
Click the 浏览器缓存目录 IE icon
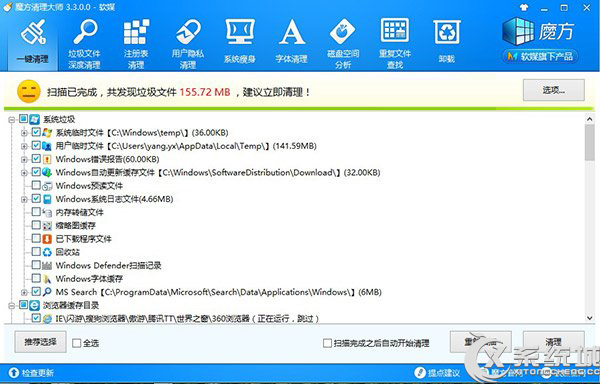click(35, 305)
